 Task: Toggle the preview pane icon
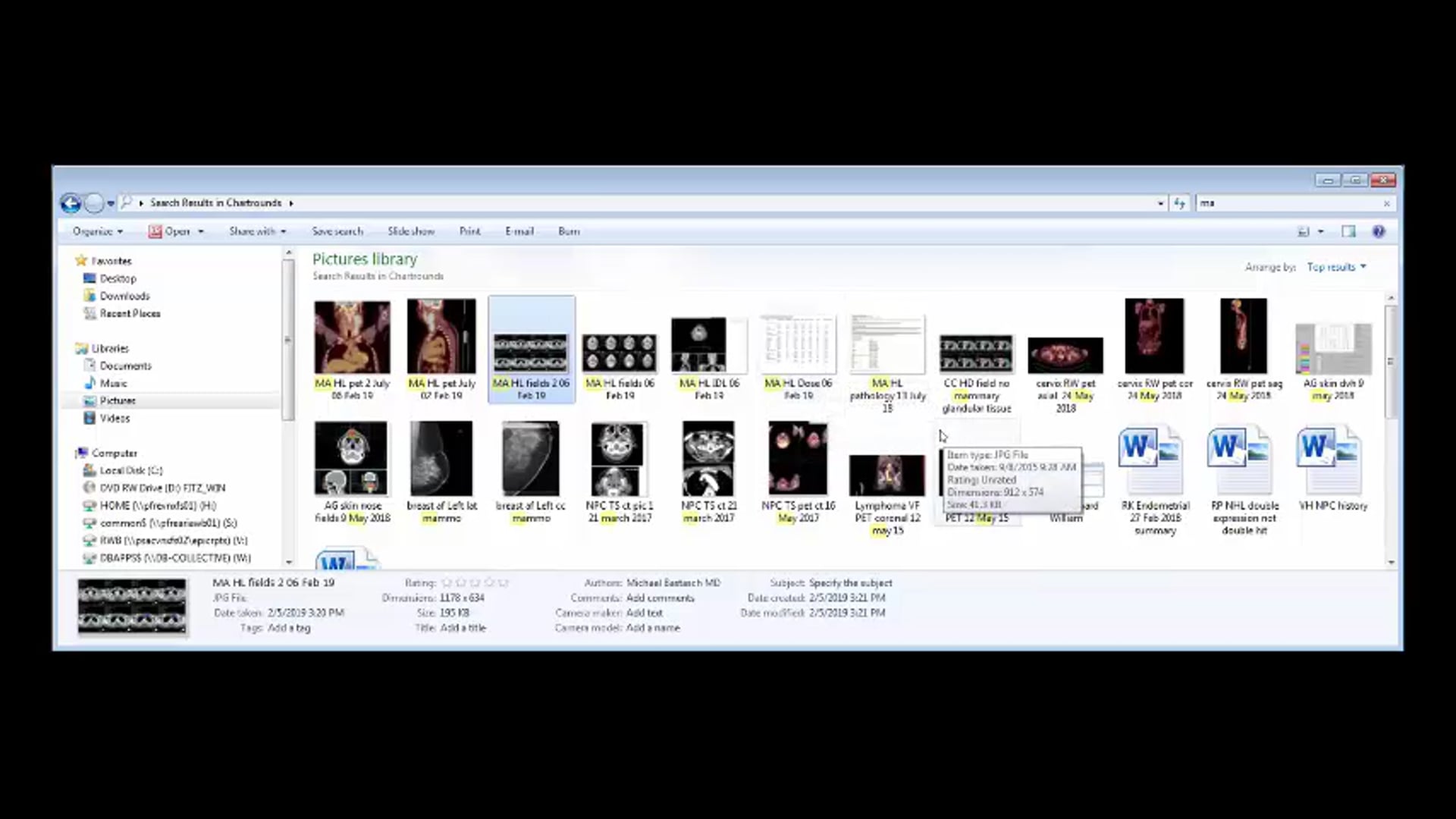(1348, 231)
